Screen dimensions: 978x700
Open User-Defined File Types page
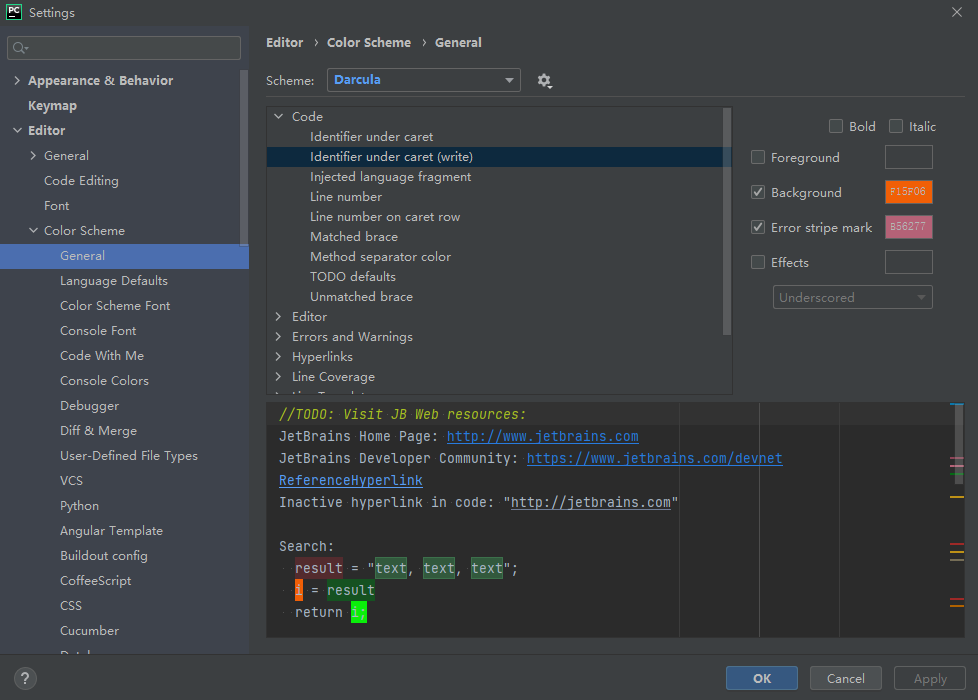[x=128, y=455]
